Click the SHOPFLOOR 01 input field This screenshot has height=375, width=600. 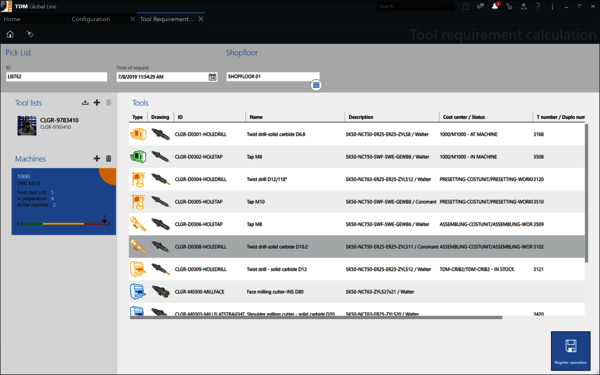(x=273, y=77)
